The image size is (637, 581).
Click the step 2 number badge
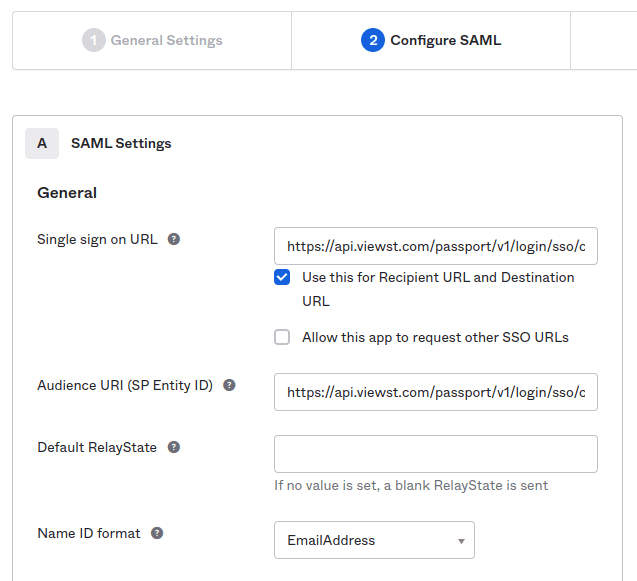click(x=372, y=41)
